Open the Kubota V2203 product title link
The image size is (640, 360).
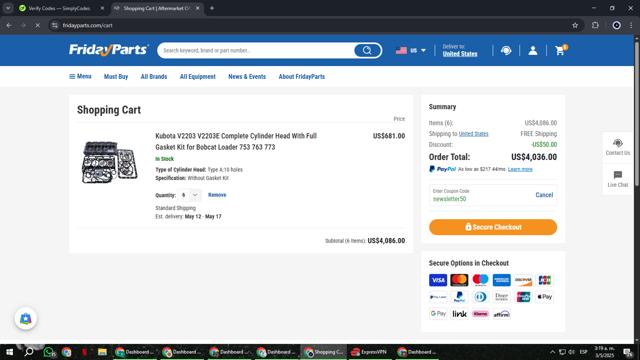[236, 141]
